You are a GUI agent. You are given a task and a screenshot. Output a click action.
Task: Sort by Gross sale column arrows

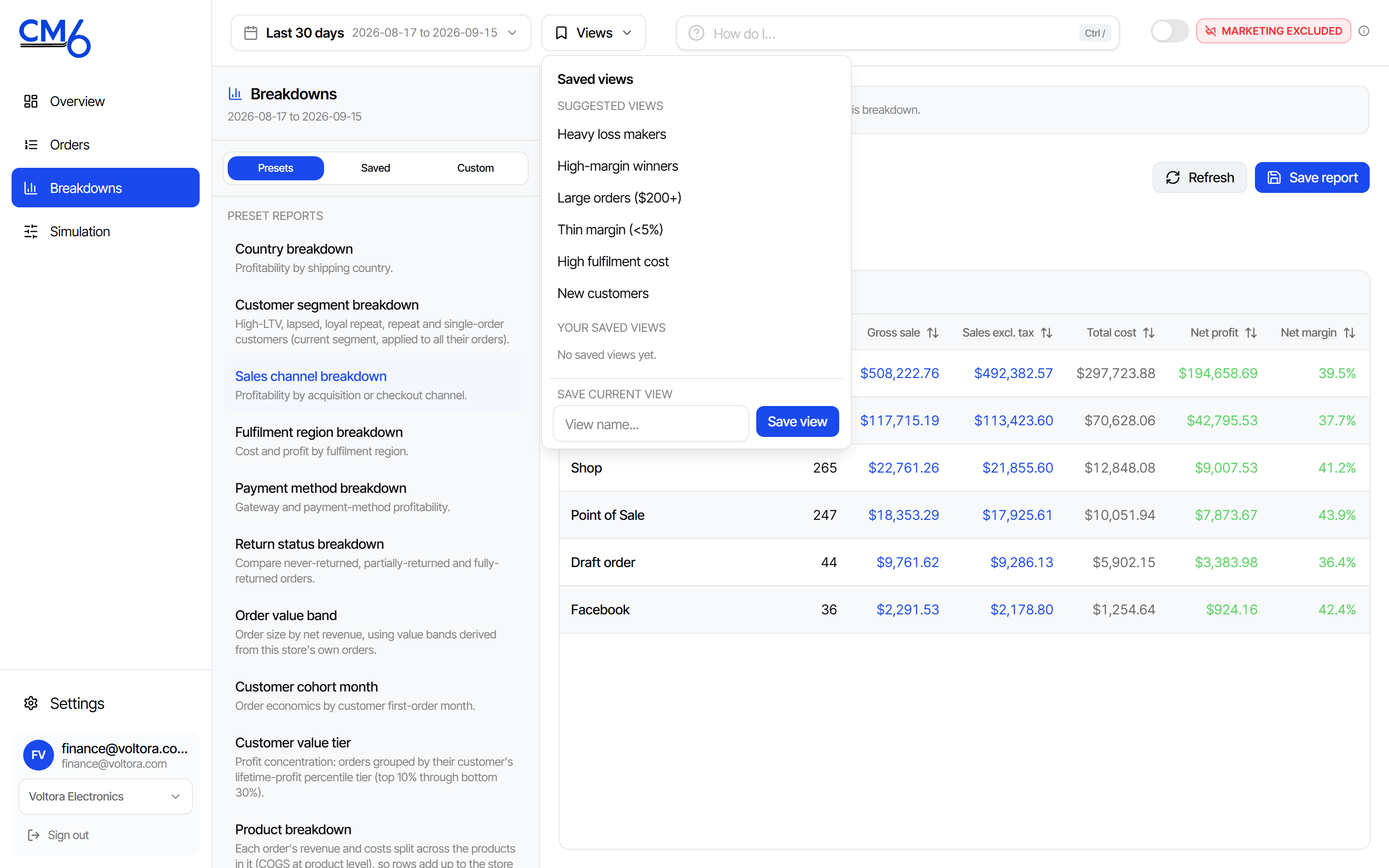(933, 332)
